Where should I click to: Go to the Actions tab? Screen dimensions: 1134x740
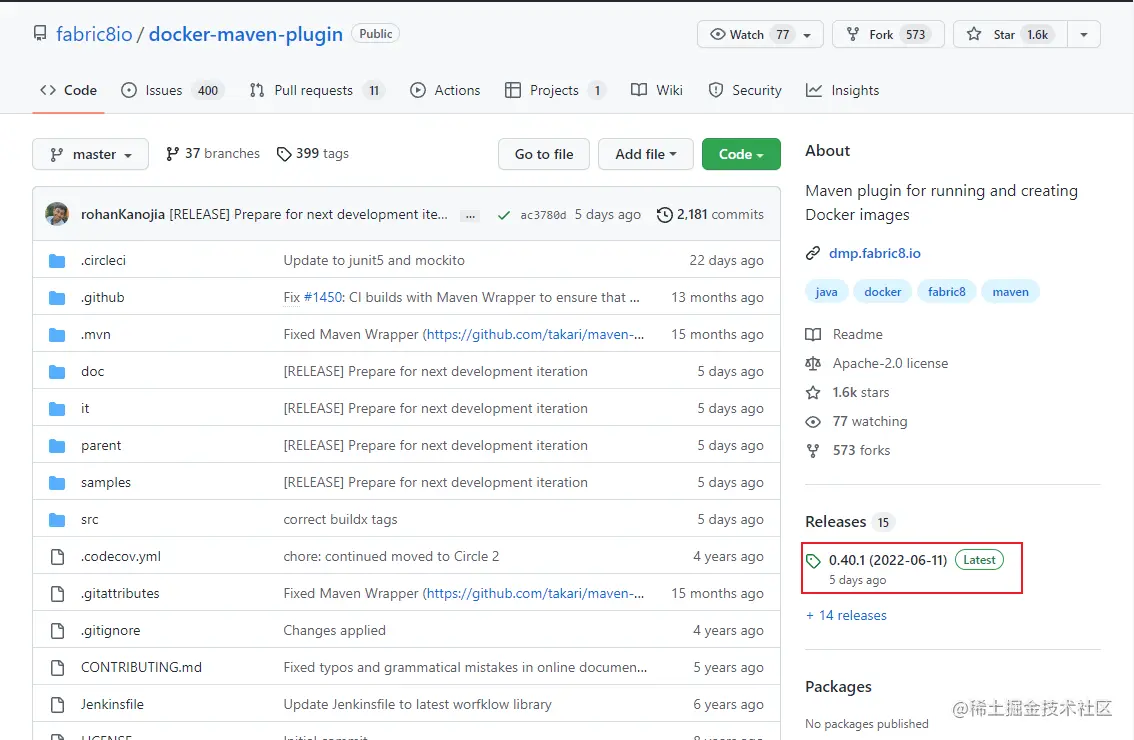click(x=445, y=90)
